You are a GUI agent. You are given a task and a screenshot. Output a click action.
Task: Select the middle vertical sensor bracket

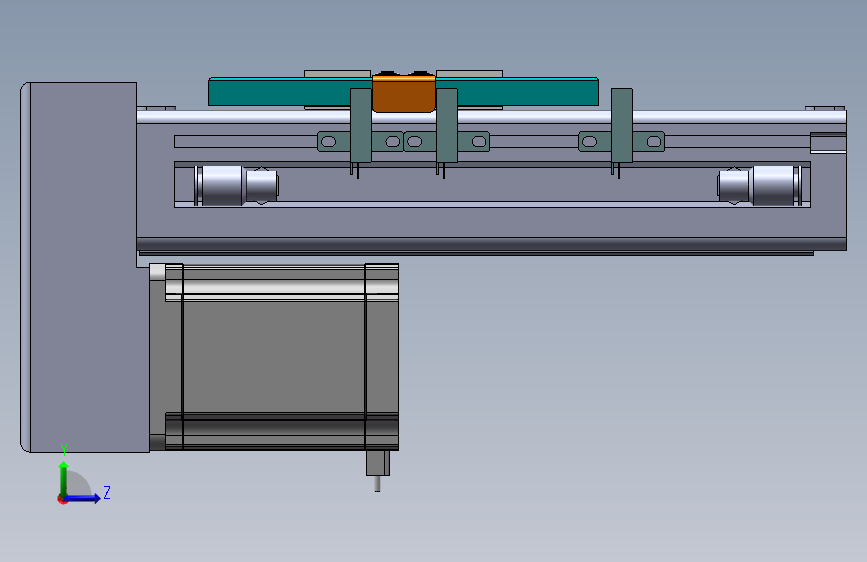click(447, 126)
